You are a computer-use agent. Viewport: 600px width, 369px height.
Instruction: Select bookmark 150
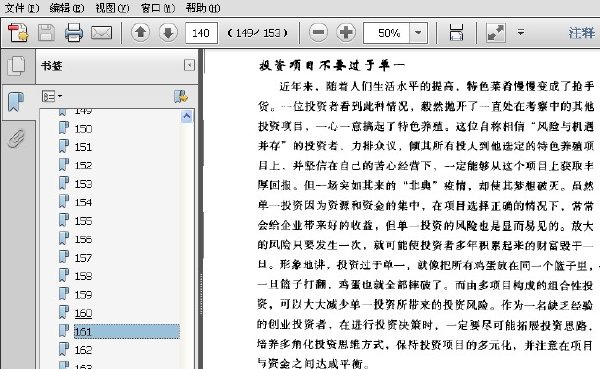83,129
